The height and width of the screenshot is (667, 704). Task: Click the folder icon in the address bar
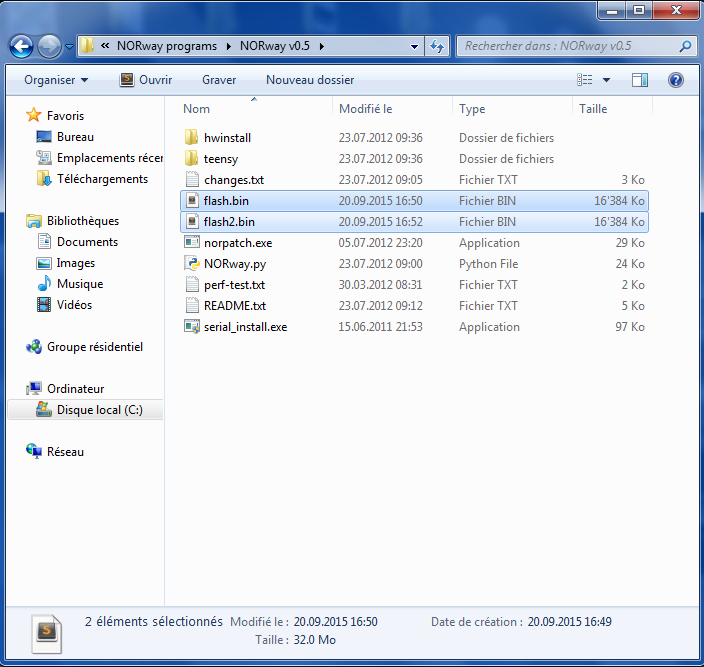[87, 46]
